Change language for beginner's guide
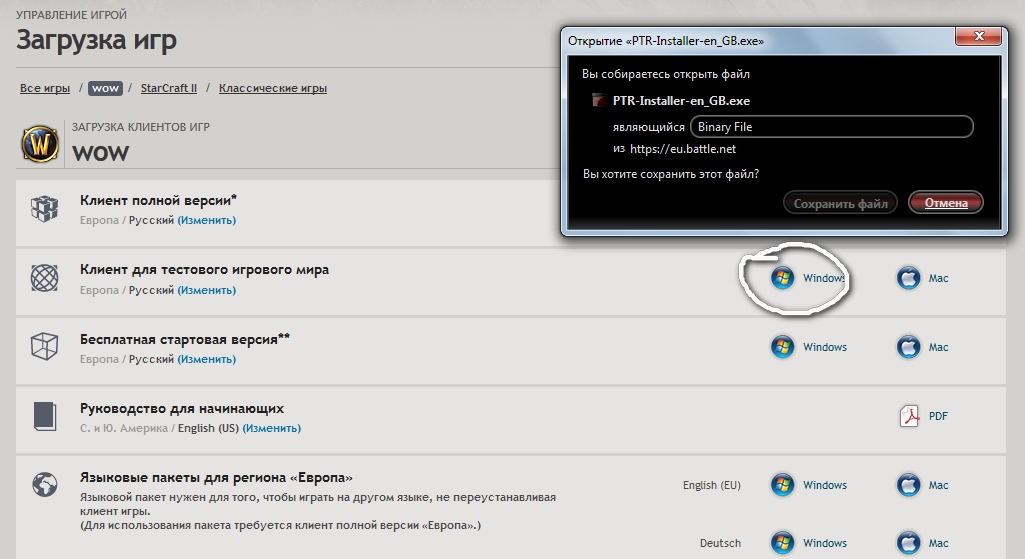This screenshot has height=559, width=1025. click(271, 428)
